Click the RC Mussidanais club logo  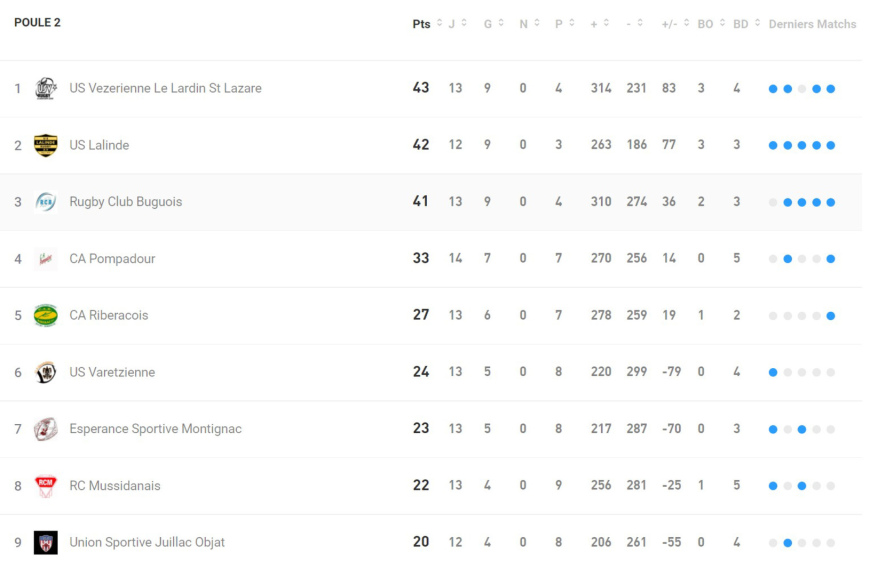pos(45,486)
